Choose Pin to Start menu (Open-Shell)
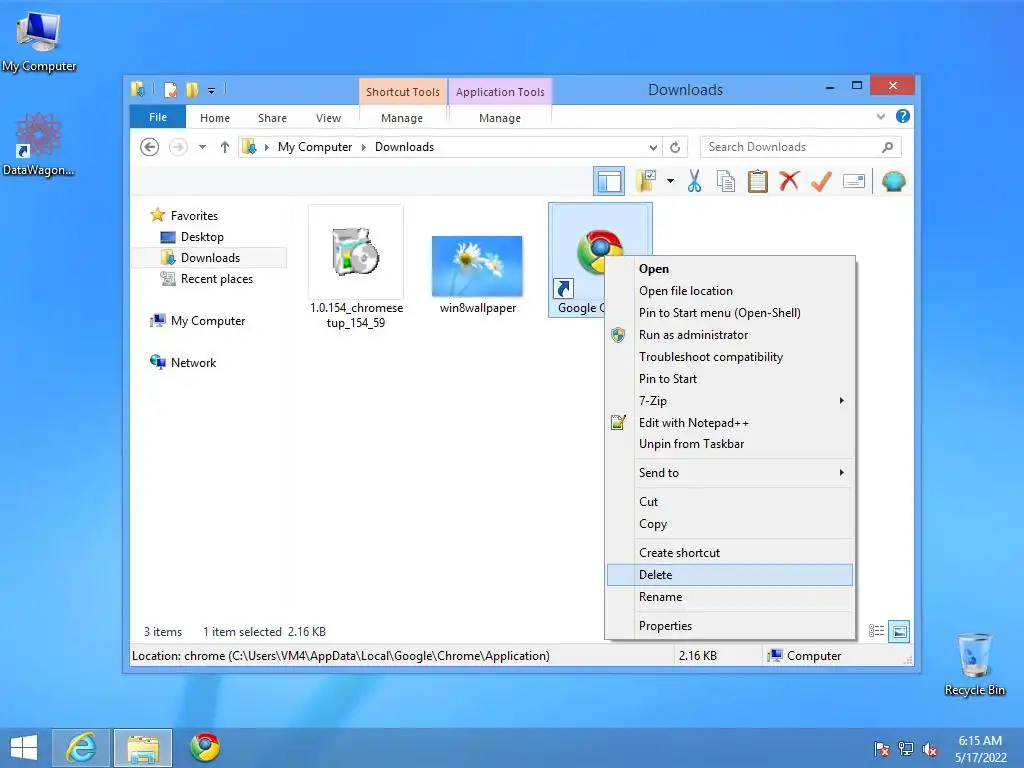The height and width of the screenshot is (768, 1024). 729,313
